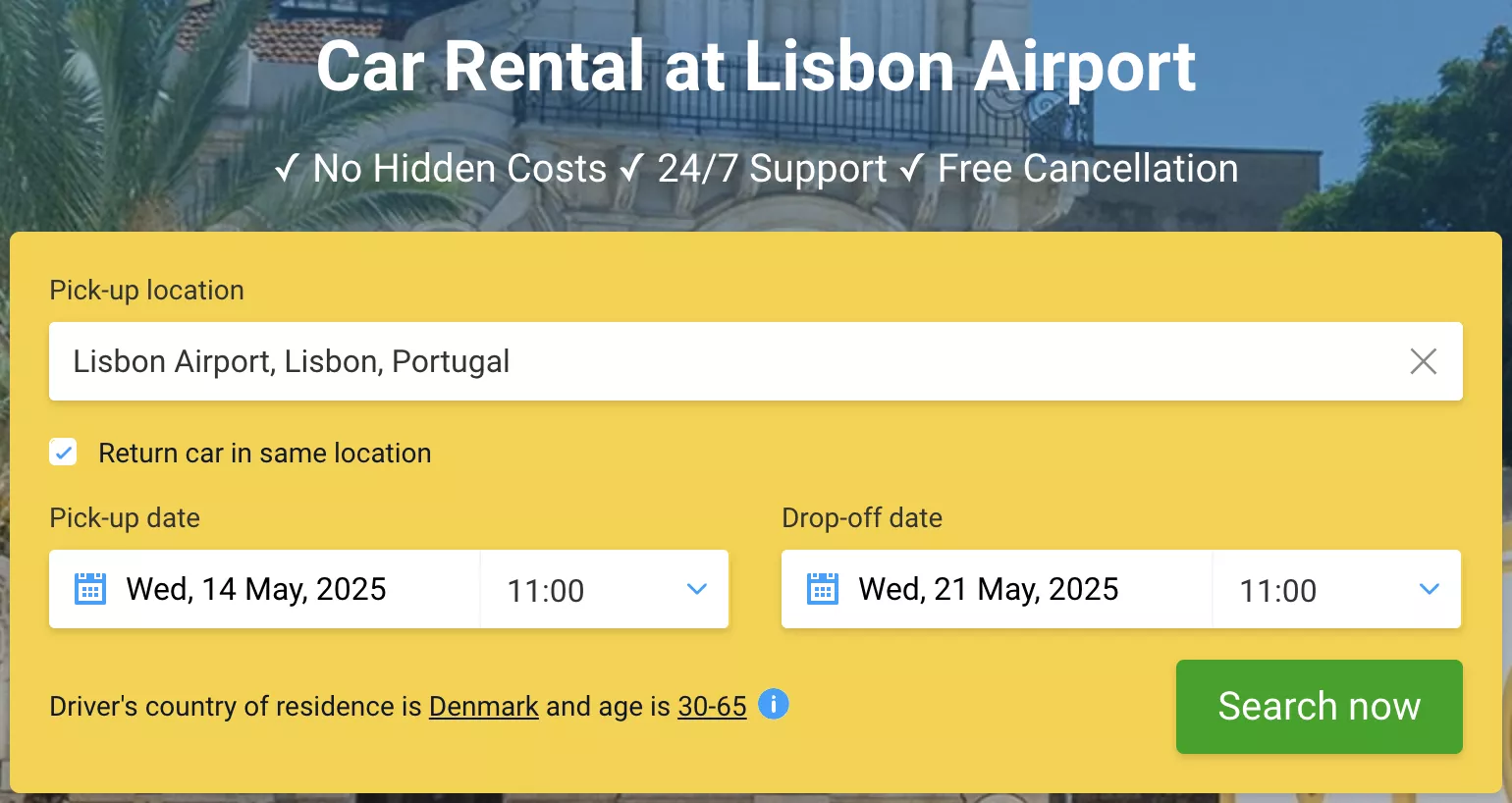Click the 'Car Rental at Lisbon Airport' heading
The height and width of the screenshot is (803, 1512).
756,67
